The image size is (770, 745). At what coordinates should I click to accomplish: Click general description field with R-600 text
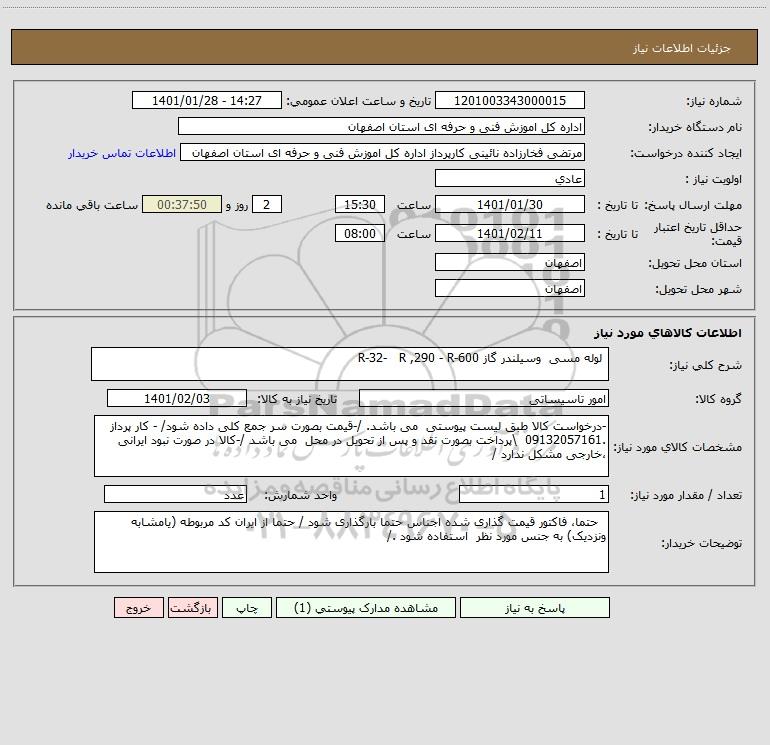pos(350,364)
